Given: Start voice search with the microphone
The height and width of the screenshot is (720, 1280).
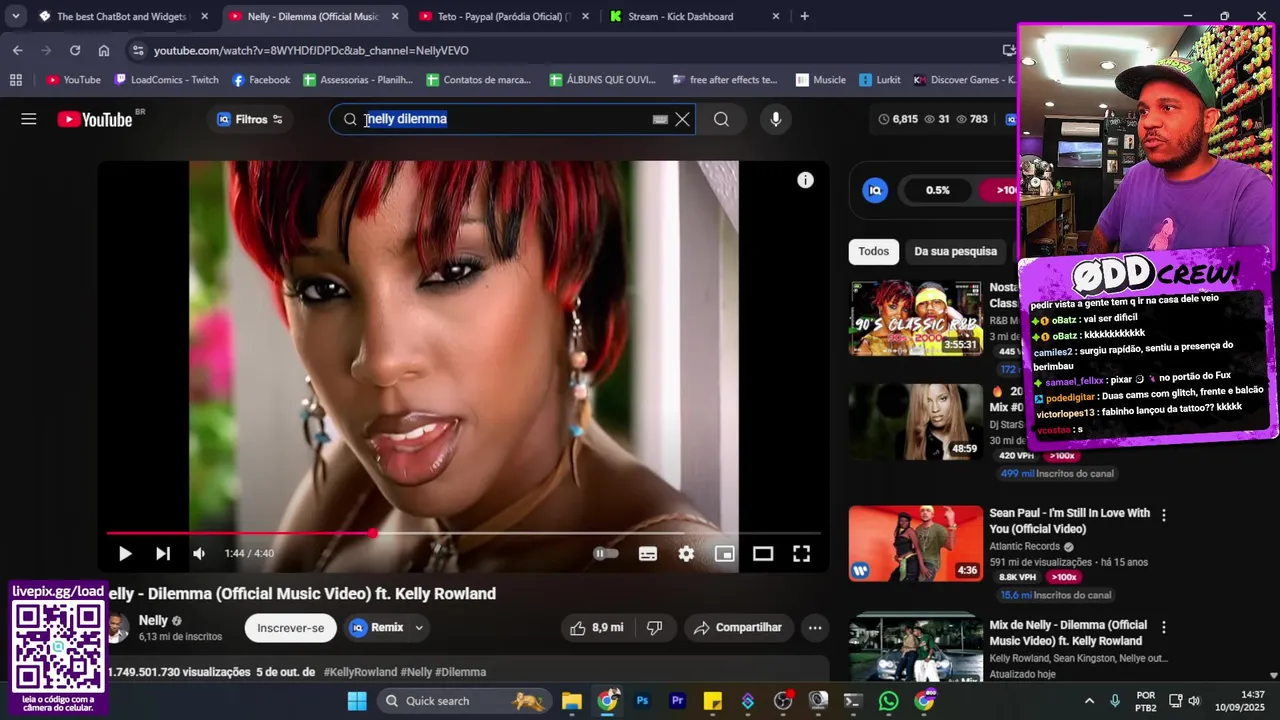Looking at the screenshot, I should point(775,119).
